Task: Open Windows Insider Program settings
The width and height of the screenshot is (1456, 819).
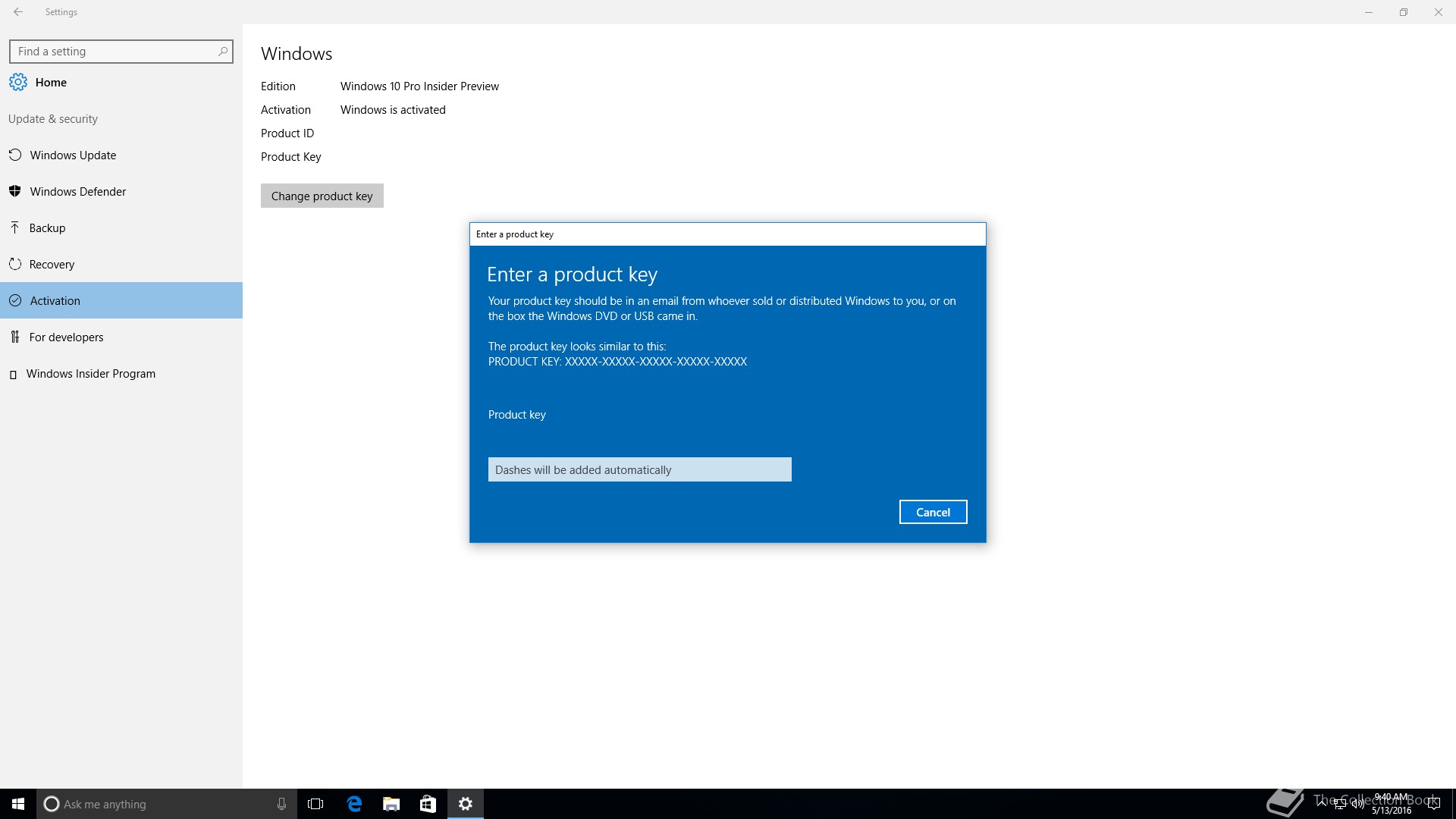Action: pos(121,373)
